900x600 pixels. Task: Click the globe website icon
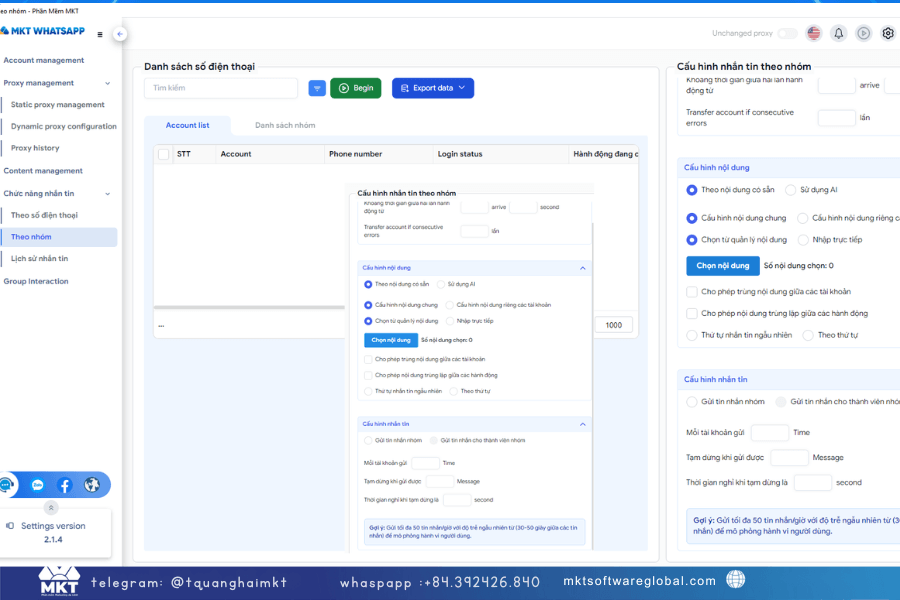[92, 485]
